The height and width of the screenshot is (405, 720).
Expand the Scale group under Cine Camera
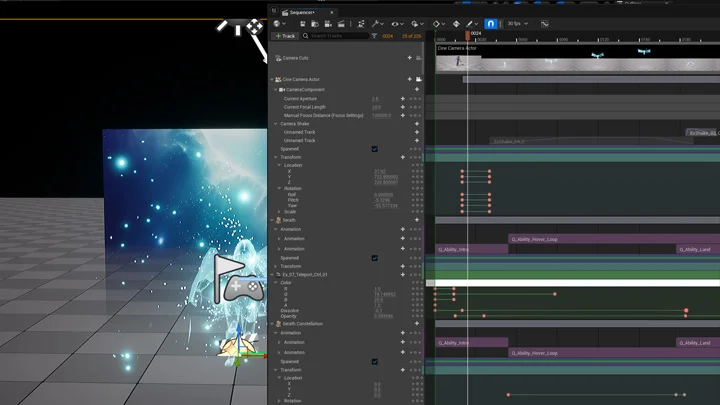click(x=279, y=212)
